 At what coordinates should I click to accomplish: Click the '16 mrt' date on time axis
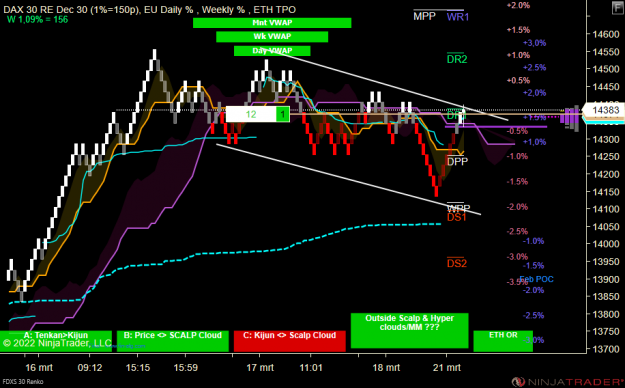[39, 367]
